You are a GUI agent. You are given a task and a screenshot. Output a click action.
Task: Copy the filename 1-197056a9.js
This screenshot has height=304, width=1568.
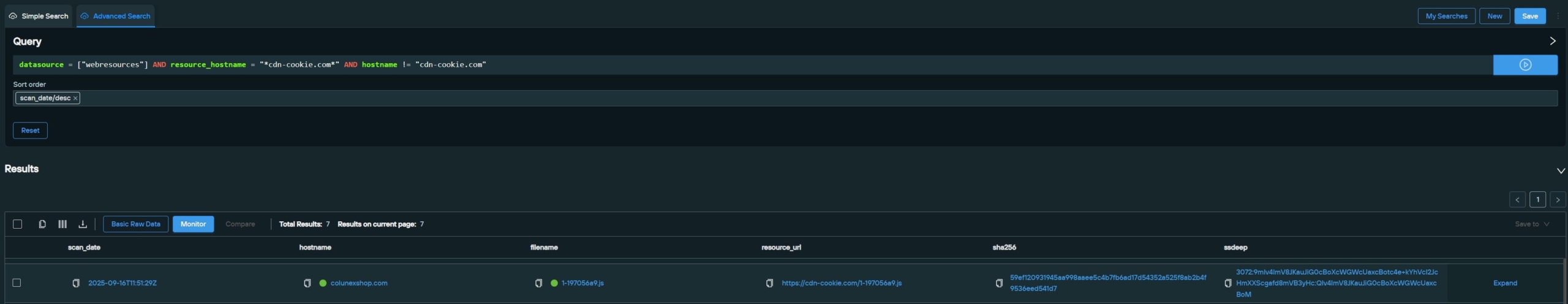tap(538, 283)
